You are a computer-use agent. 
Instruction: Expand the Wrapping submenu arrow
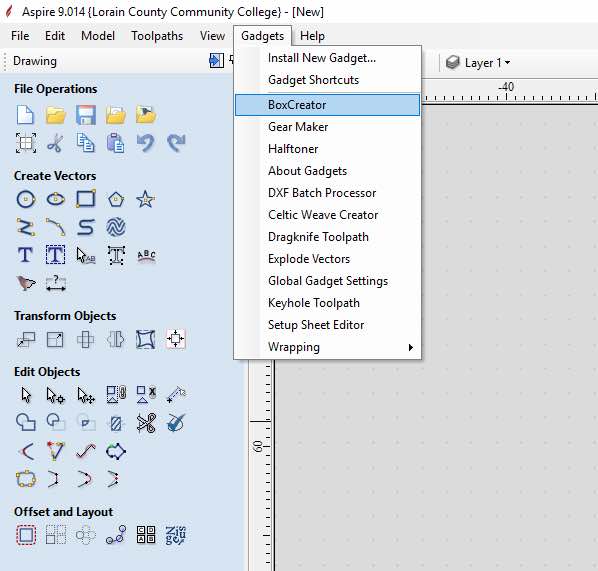(410, 347)
